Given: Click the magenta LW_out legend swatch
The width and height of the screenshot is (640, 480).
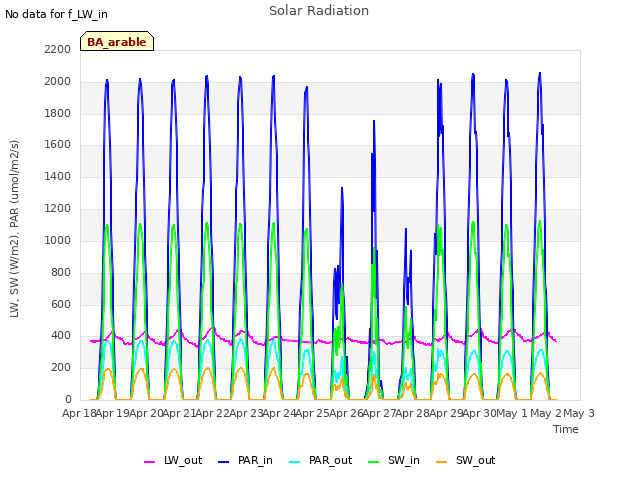Looking at the screenshot, I should pos(149,462).
